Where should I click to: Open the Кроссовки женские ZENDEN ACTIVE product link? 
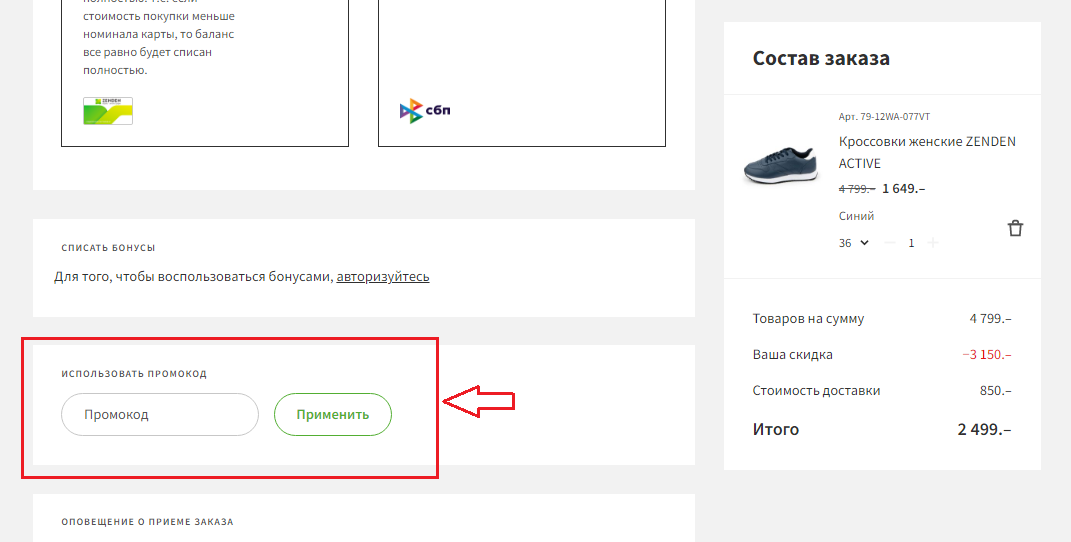coord(926,152)
